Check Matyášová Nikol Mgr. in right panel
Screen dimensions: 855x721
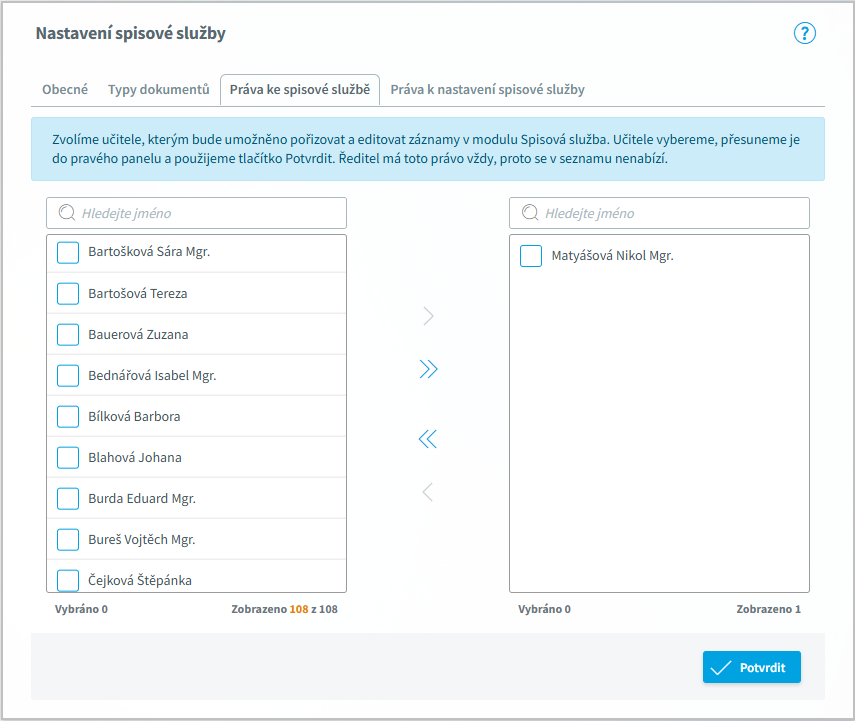click(x=531, y=257)
